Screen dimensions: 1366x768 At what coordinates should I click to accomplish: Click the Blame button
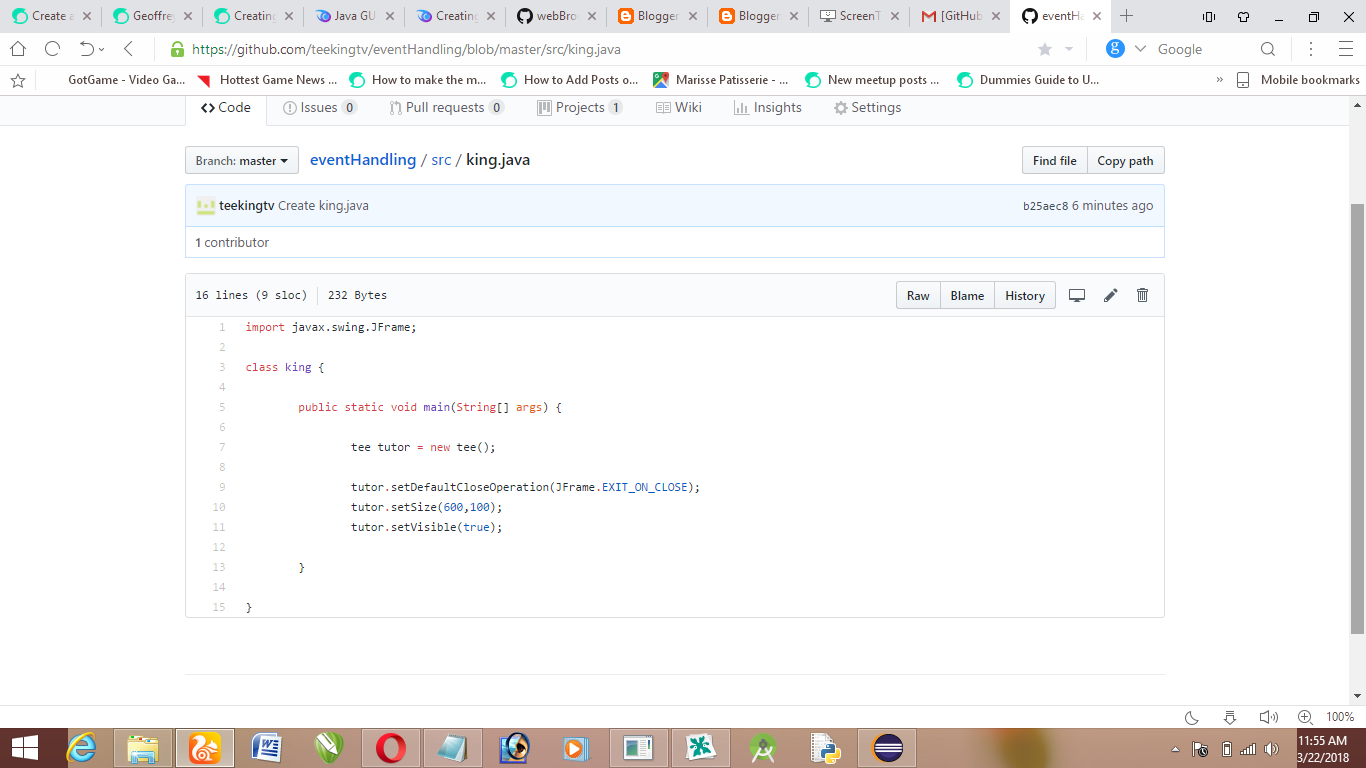[967, 295]
